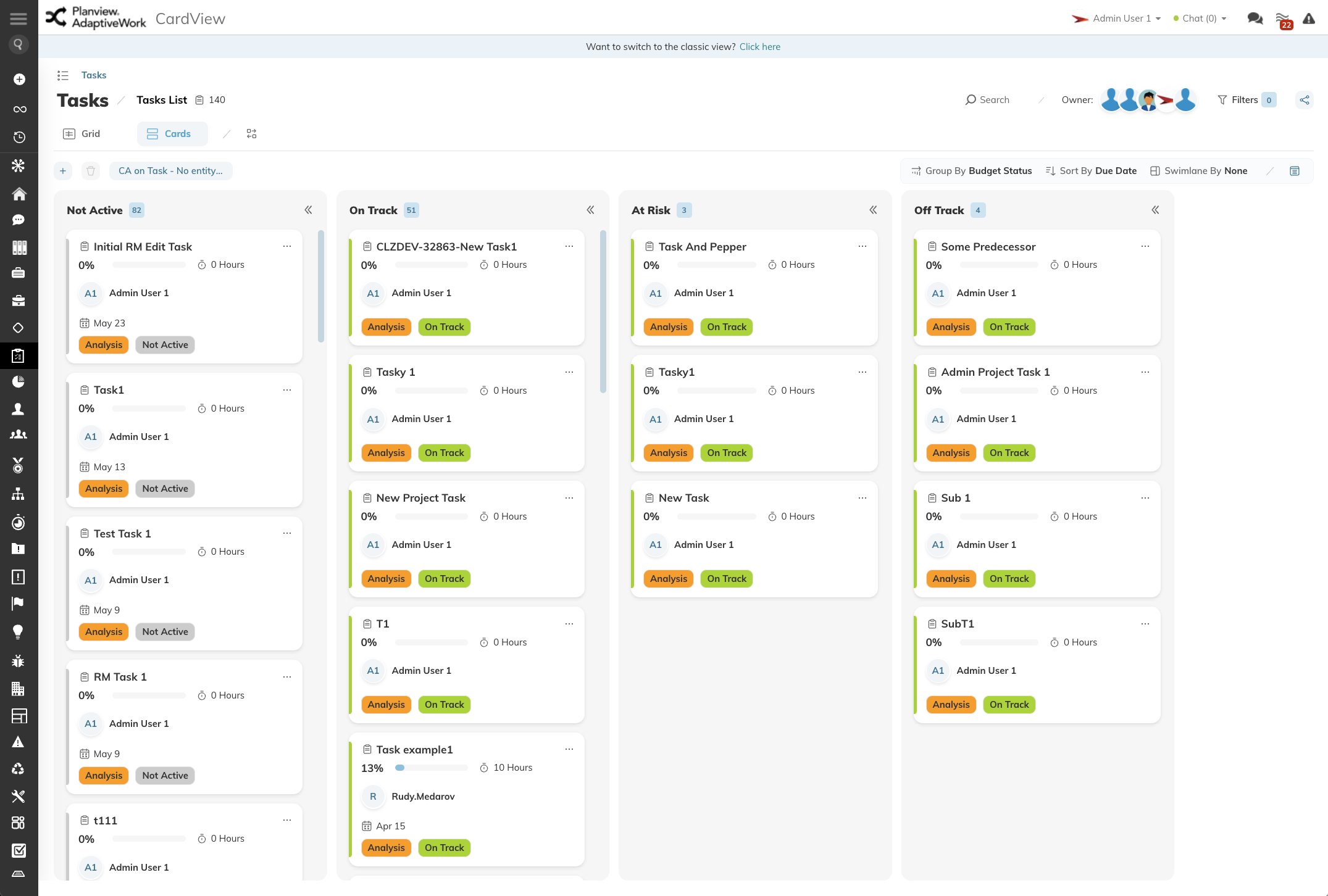The height and width of the screenshot is (896, 1328).
Task: Click the share icon next to Filters
Action: [x=1305, y=99]
